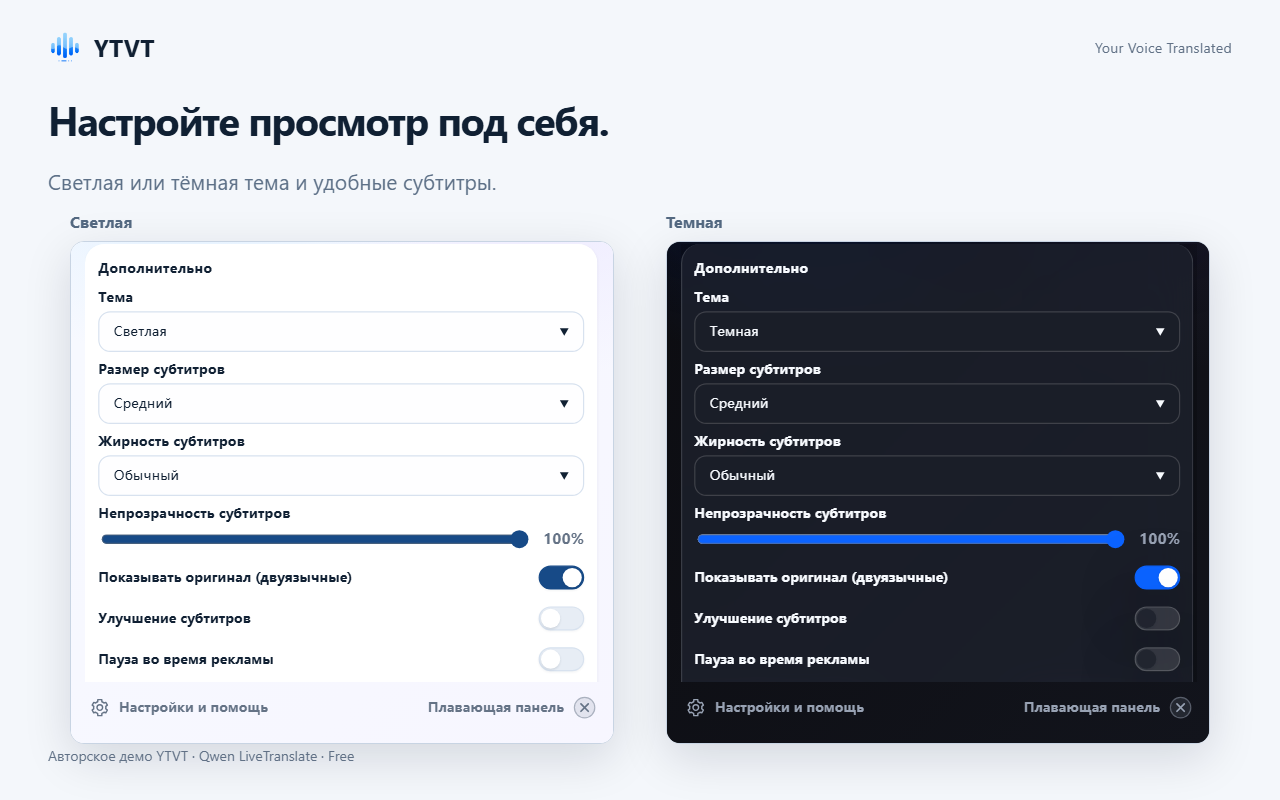Click the YTVT brand name text
The height and width of the screenshot is (800, 1280).
point(124,48)
